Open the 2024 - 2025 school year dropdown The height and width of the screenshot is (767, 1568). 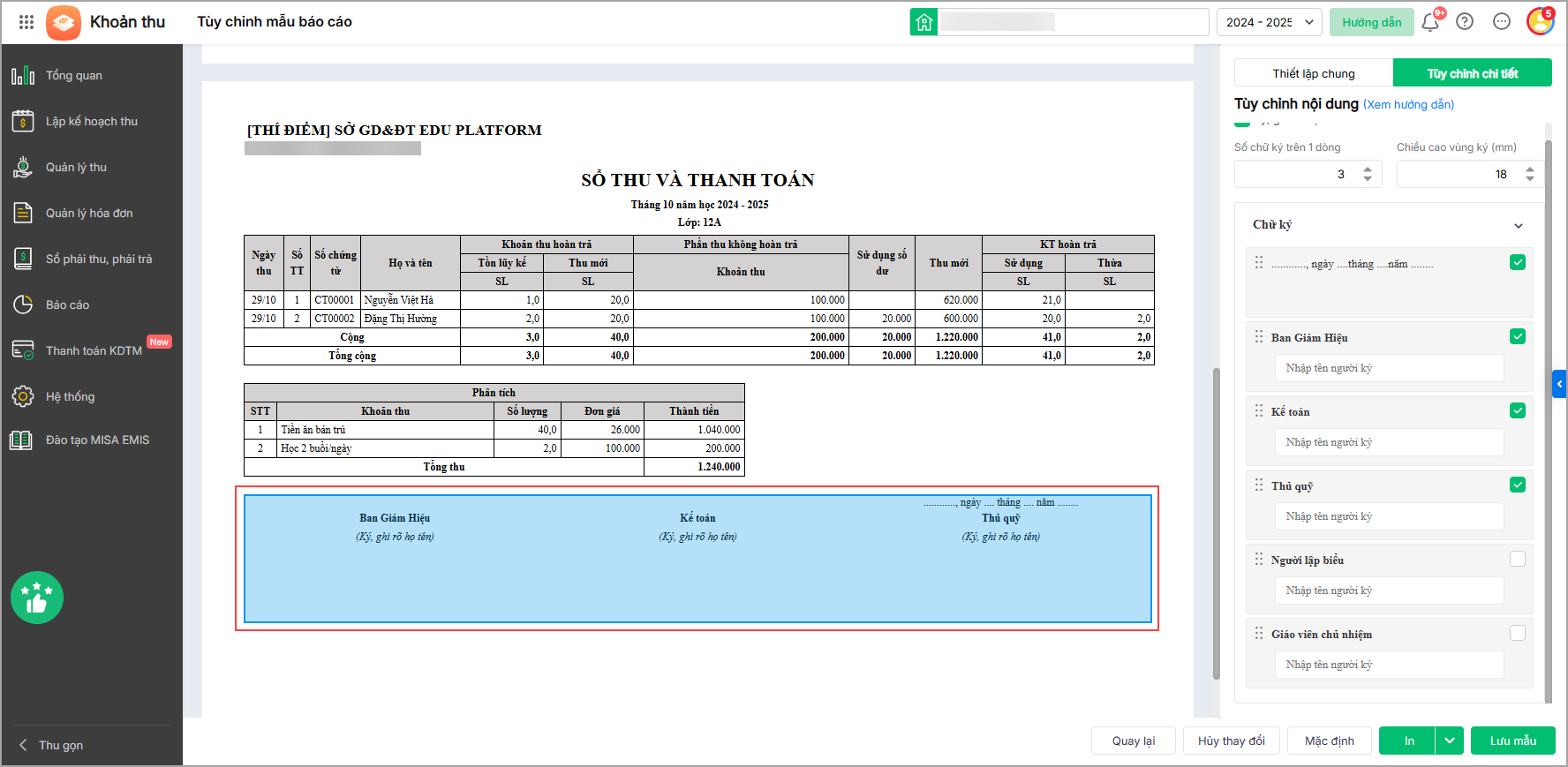(x=1270, y=22)
